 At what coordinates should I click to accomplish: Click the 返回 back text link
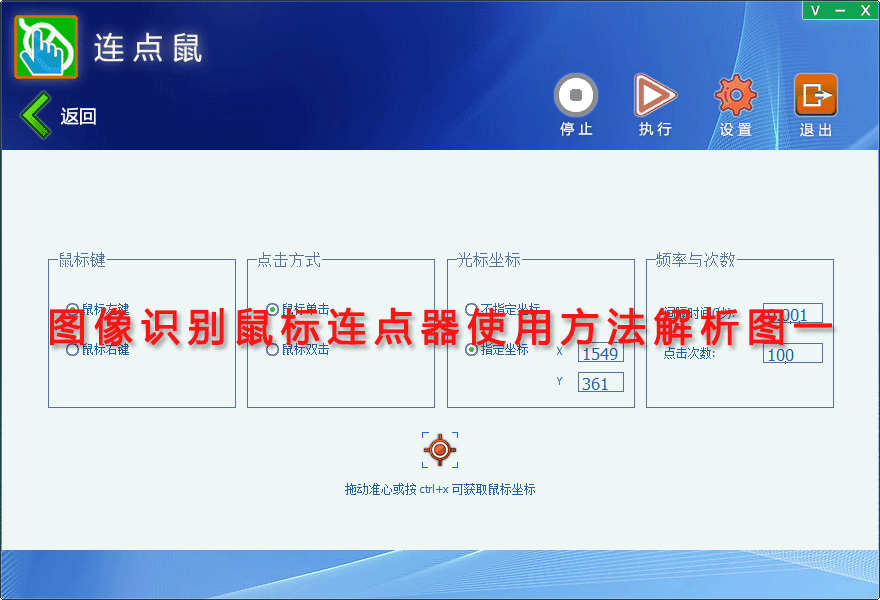point(79,116)
